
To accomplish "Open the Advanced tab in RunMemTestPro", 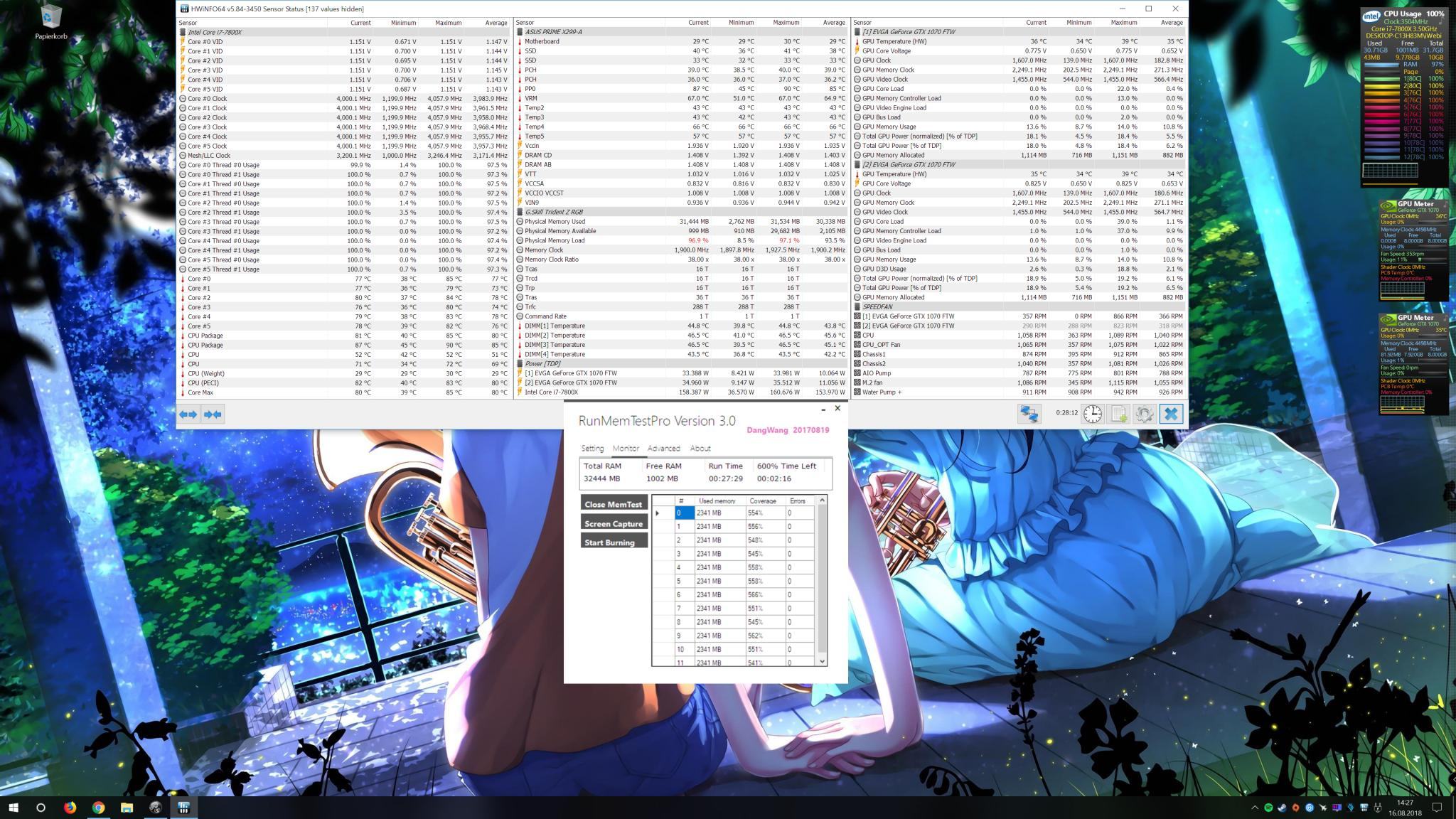I will click(x=663, y=449).
